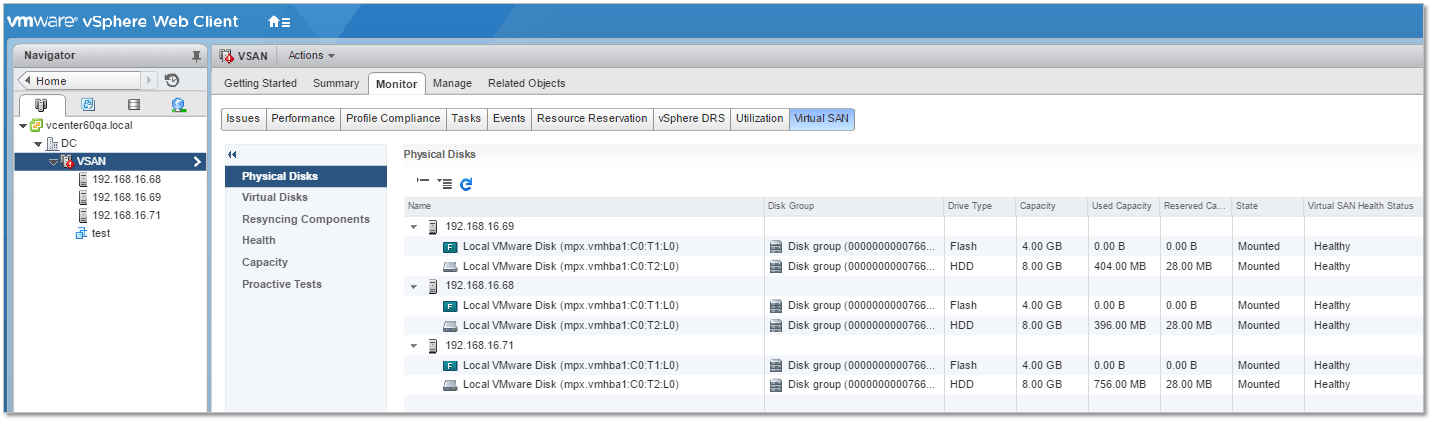
Task: Sort by Virtual SAN Health Status column
Action: click(x=1364, y=206)
